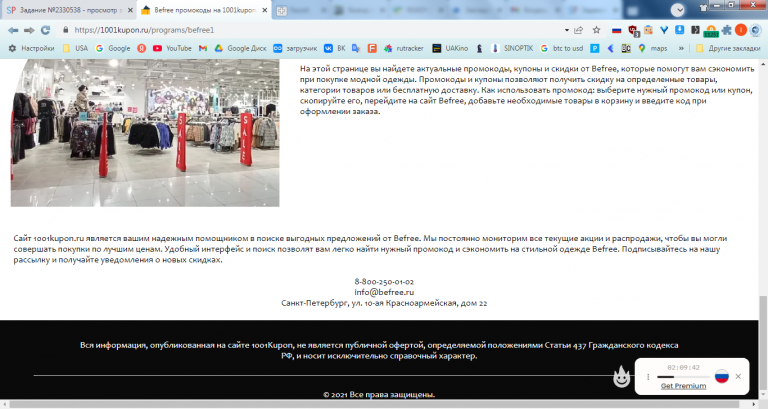The width and height of the screenshot is (768, 409).
Task: Click the Санкт-Петербург street address line
Action: (x=384, y=303)
